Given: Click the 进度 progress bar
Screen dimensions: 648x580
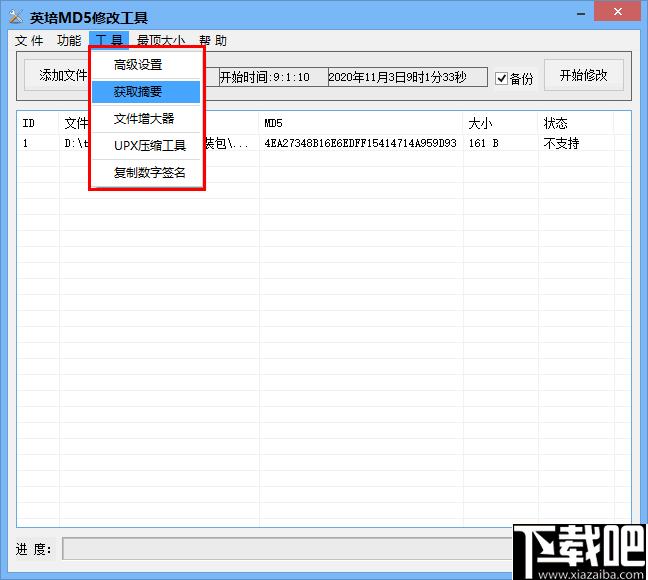Looking at the screenshot, I should point(287,549).
